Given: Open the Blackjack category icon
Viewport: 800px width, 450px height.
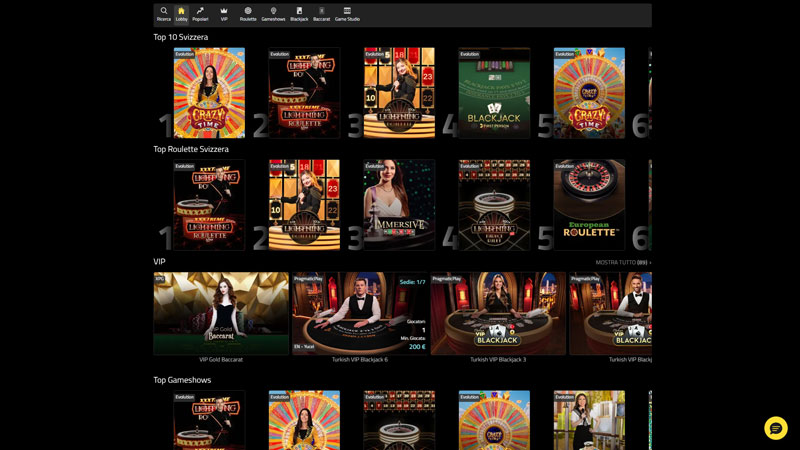Looking at the screenshot, I should 299,14.
